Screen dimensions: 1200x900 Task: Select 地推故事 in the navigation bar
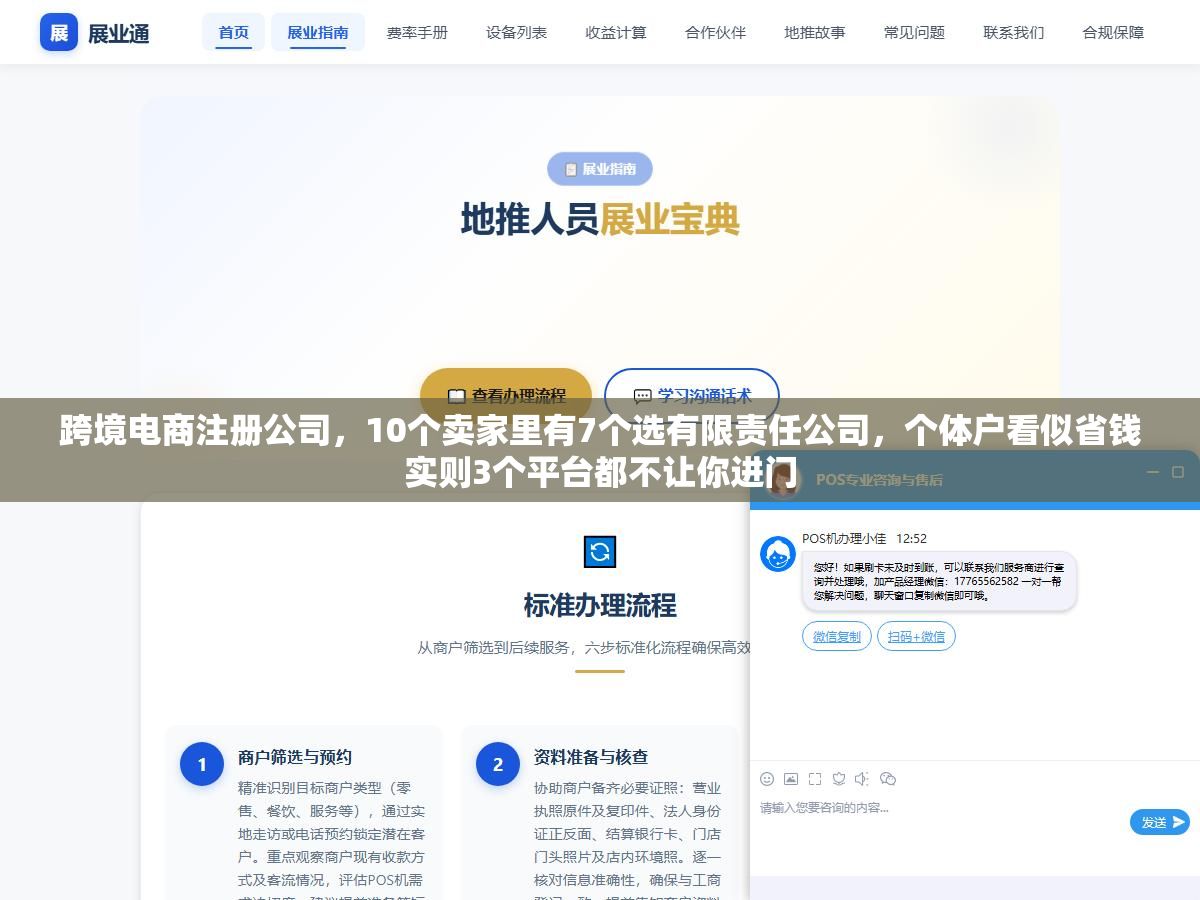coord(815,32)
